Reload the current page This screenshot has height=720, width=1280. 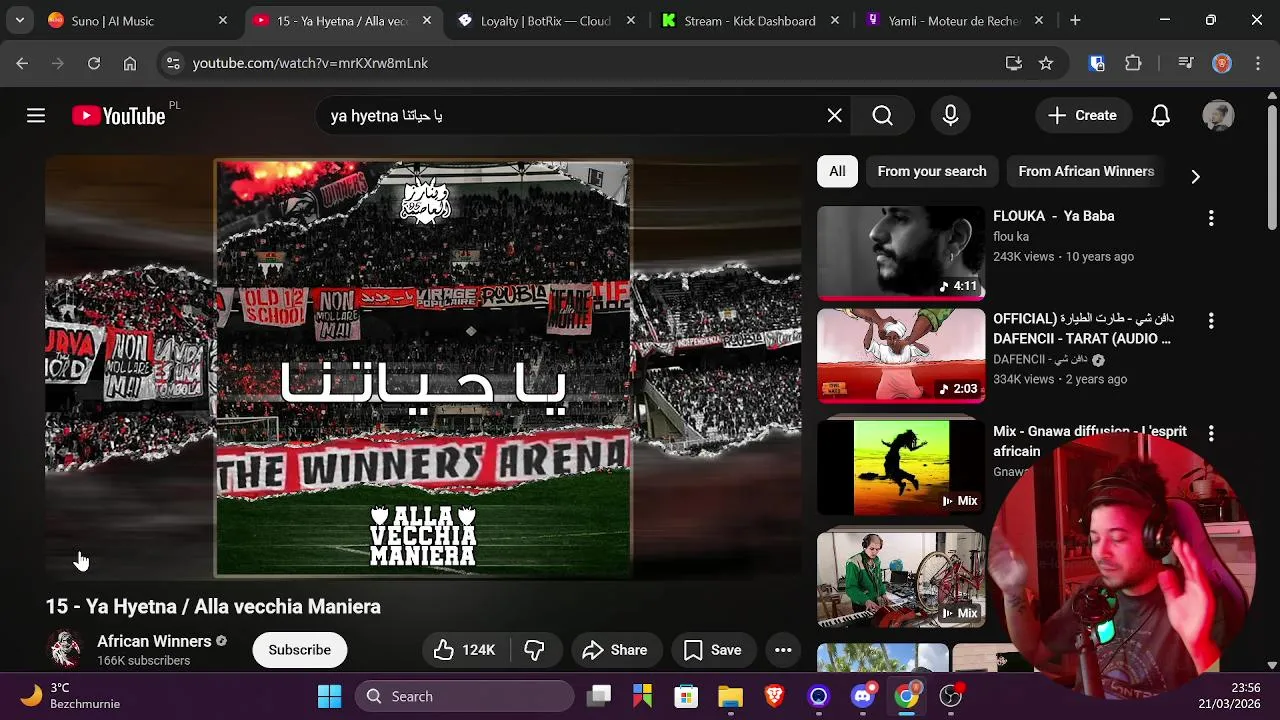pos(94,63)
